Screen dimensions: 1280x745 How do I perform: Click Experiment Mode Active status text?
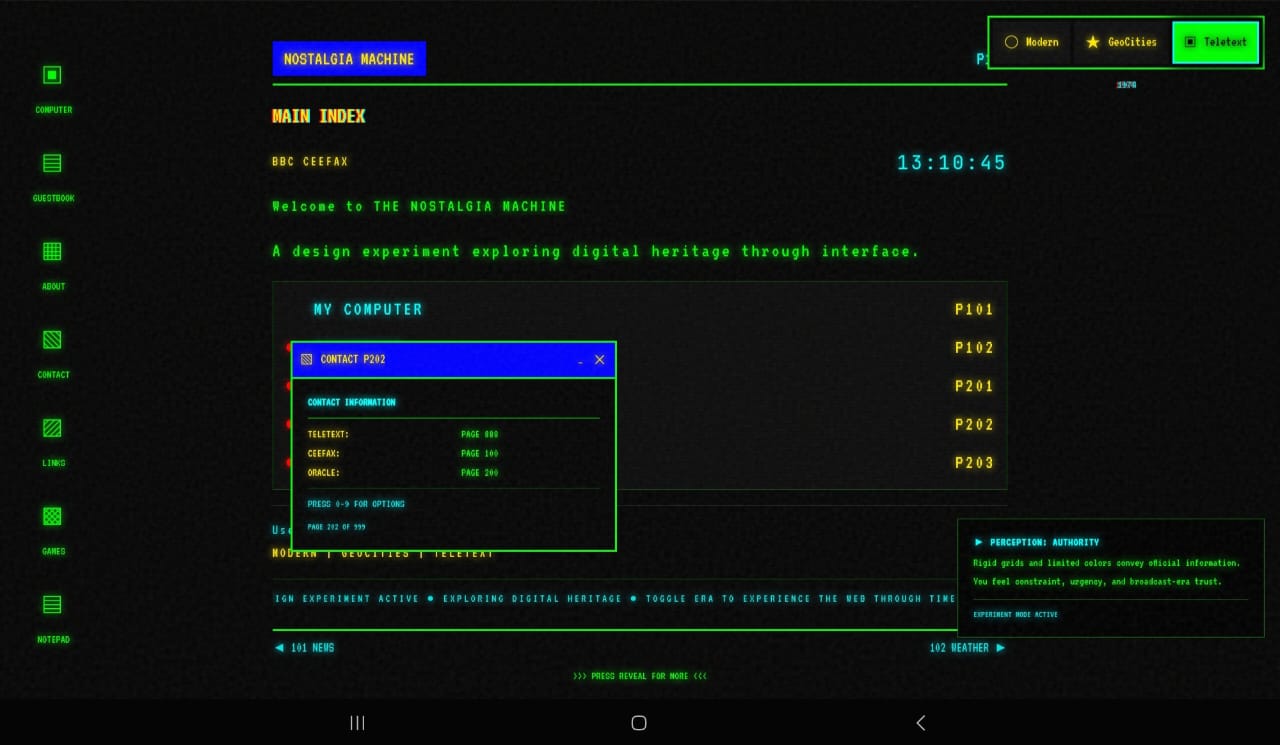pyautogui.click(x=1015, y=615)
